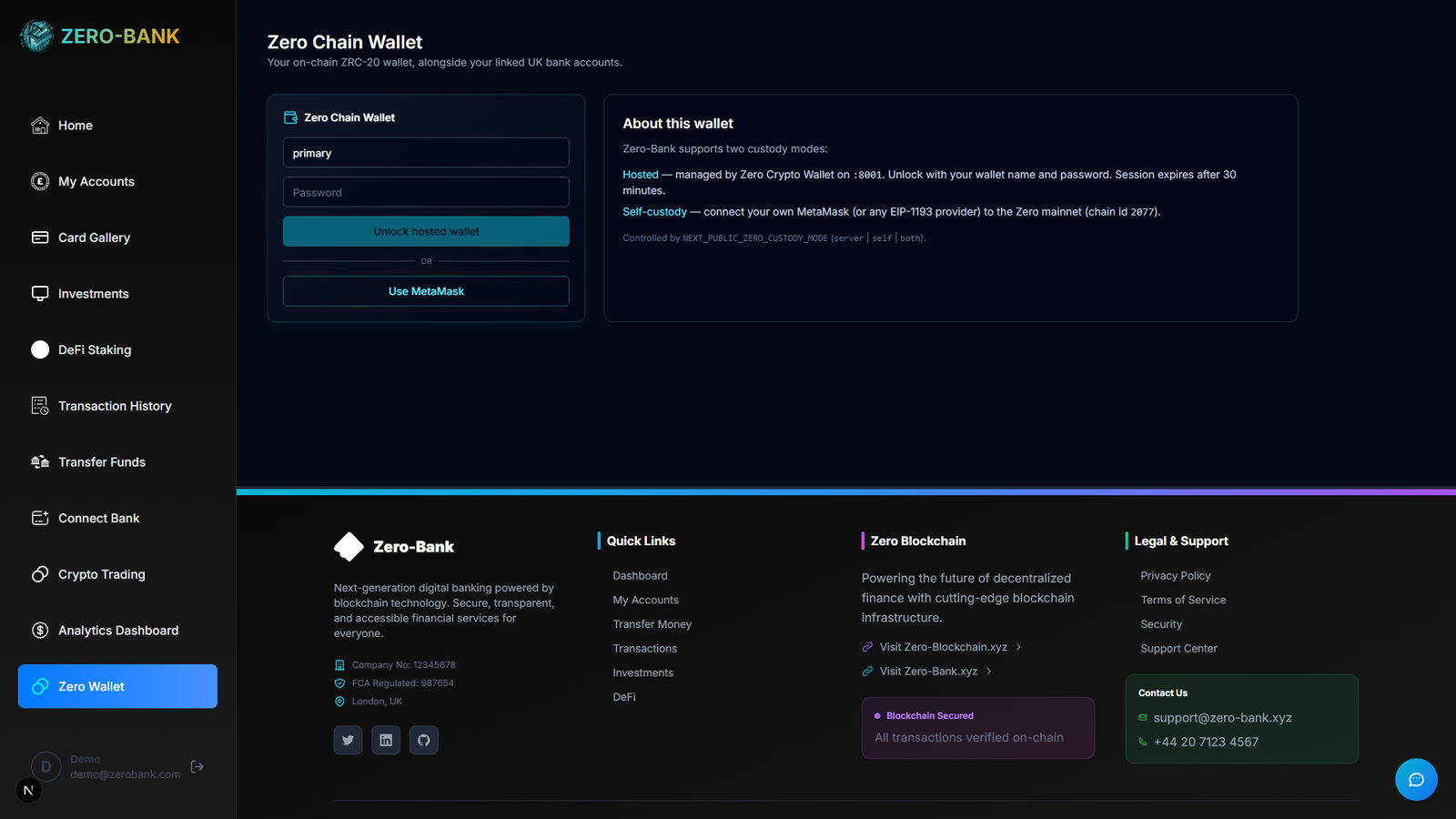
Task: Focus the wallet name field containing primary
Action: coord(426,153)
